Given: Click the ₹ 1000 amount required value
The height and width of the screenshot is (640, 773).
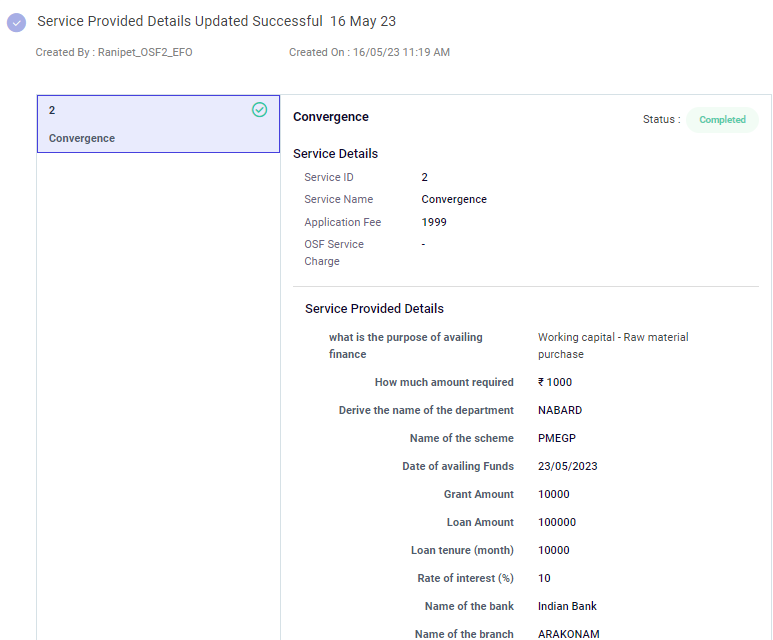Looking at the screenshot, I should tap(555, 382).
